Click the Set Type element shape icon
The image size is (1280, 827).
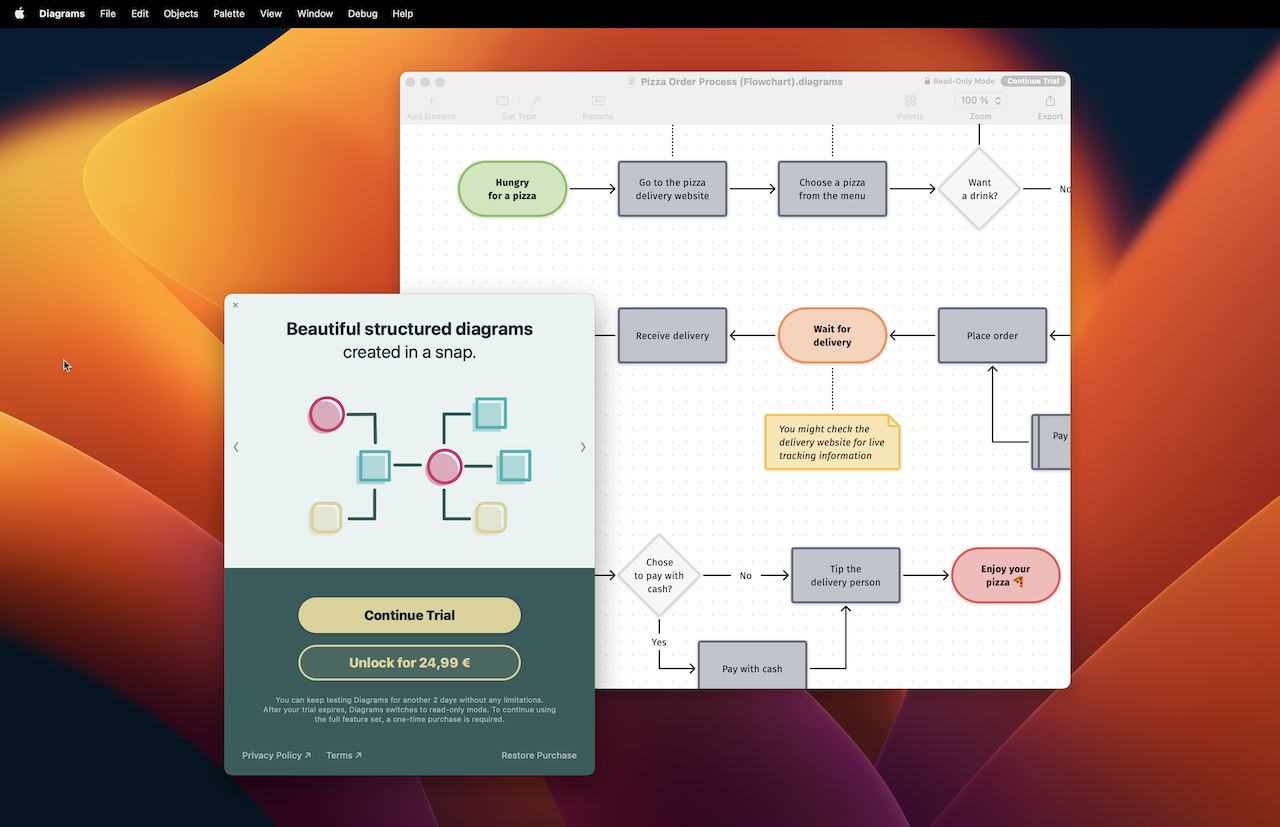[503, 101]
